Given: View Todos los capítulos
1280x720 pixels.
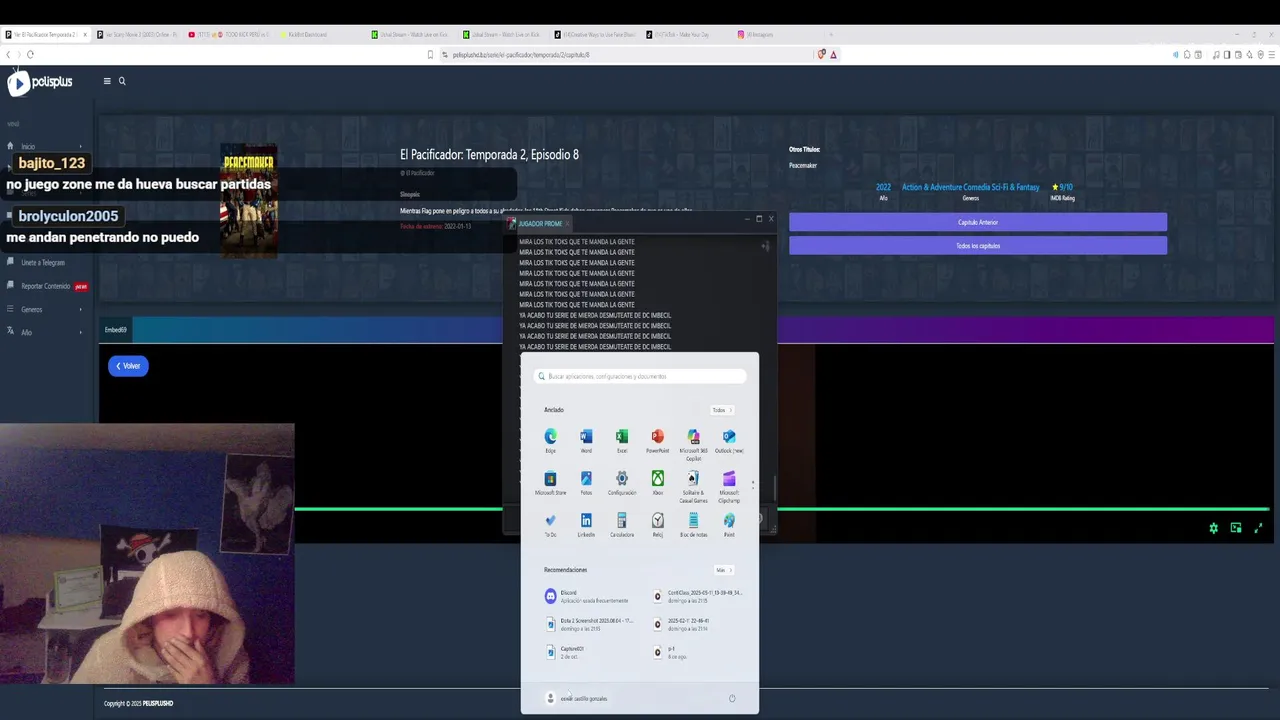Looking at the screenshot, I should (978, 245).
